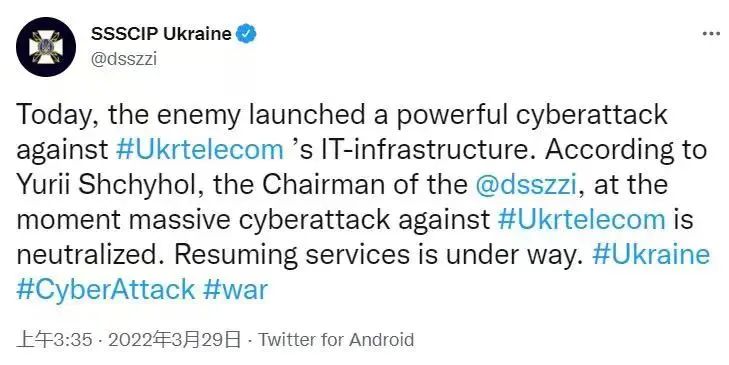Viewport: 729px width, 365px height.
Task: Click the name 'Yurii Shchyhol' in the tweet
Action: tap(111, 185)
